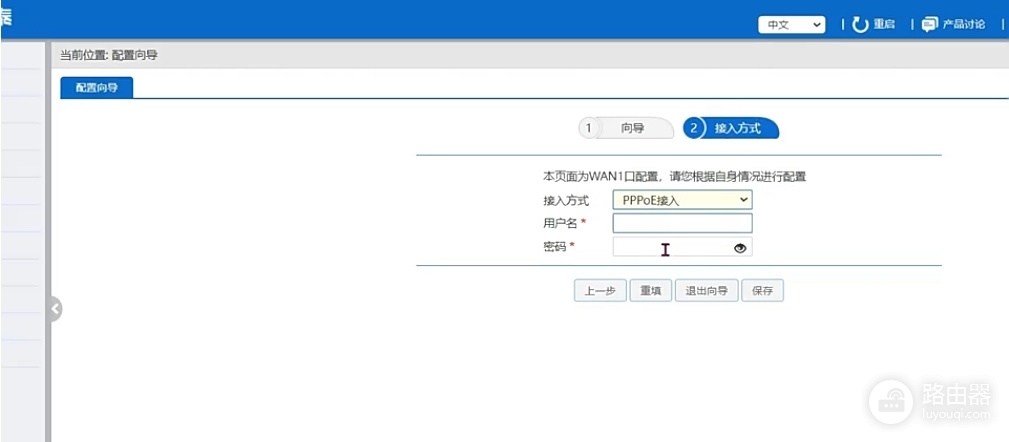Focus the 用户名 username input field
Image resolution: width=1009 pixels, height=442 pixels.
pos(682,223)
